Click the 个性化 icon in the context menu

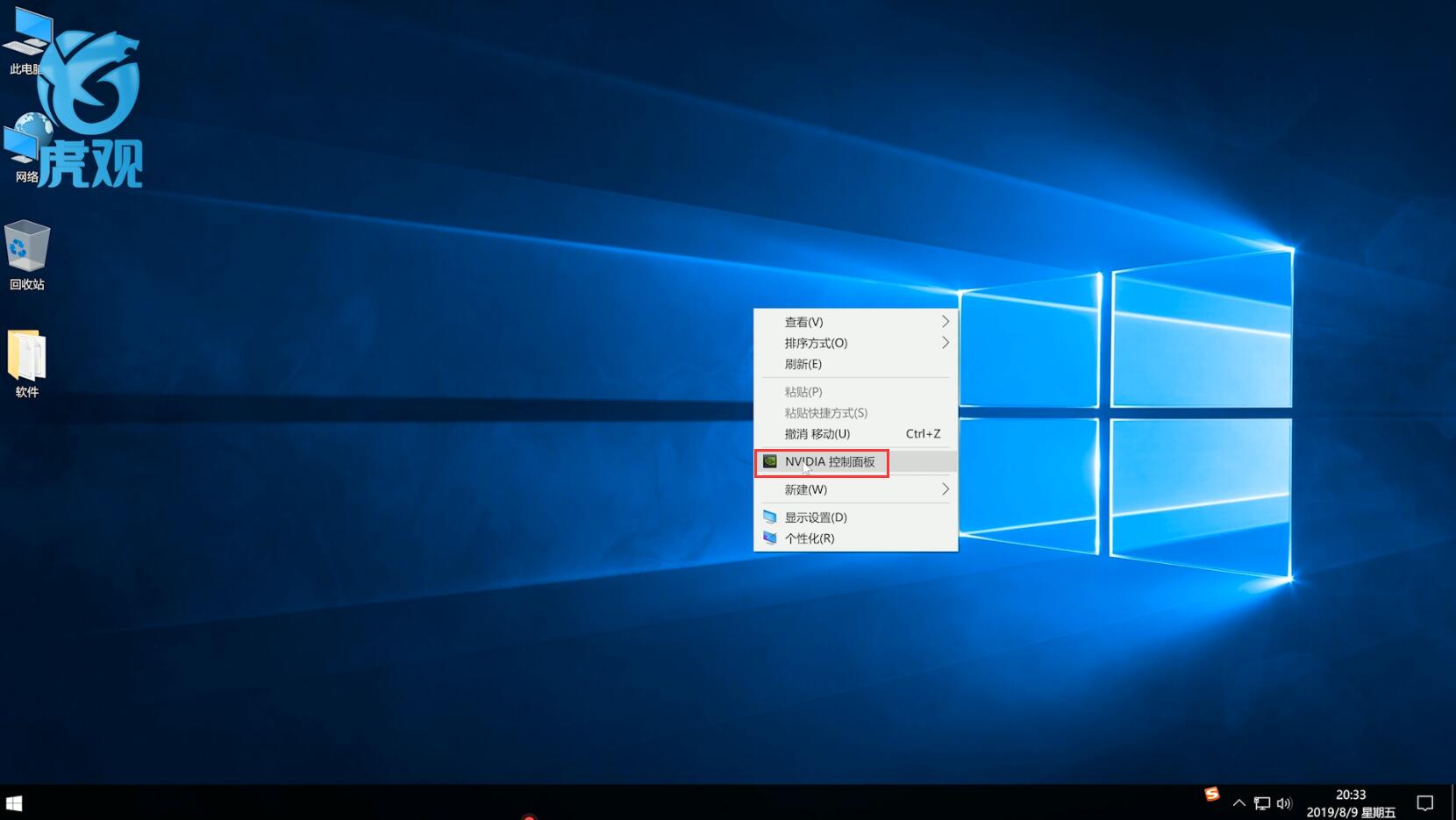[770, 538]
